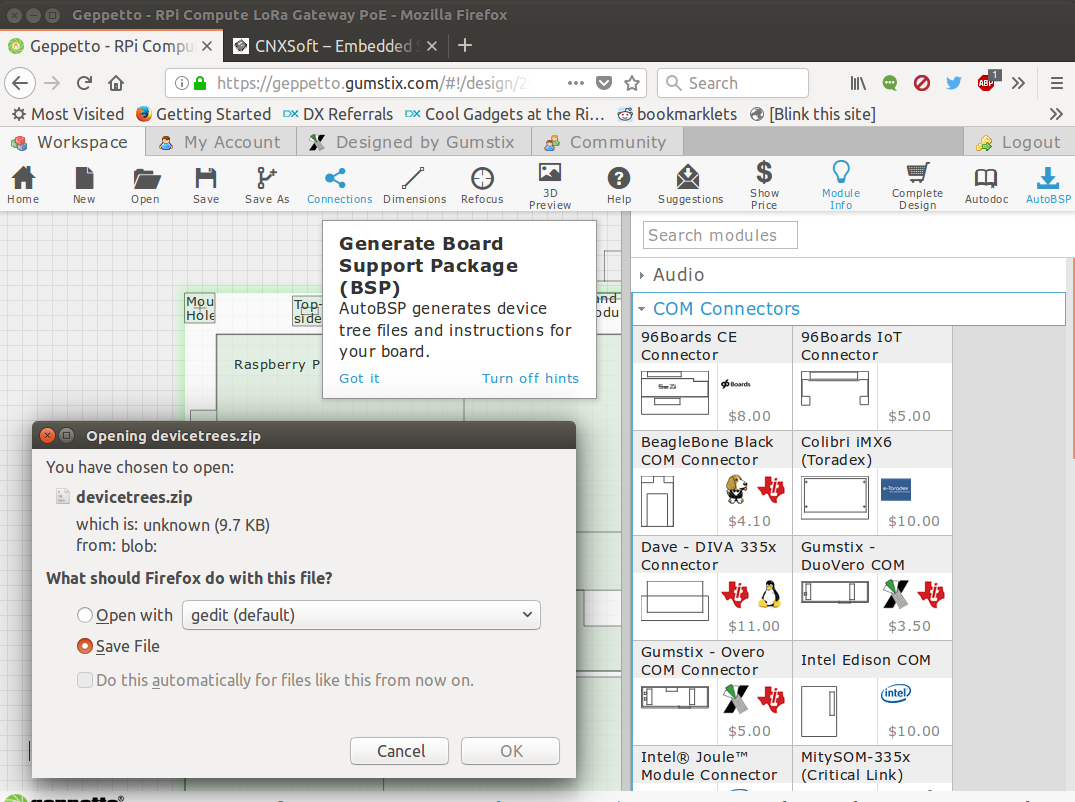Show Price of the design
Viewport: 1075px width, 802px height.
764,185
